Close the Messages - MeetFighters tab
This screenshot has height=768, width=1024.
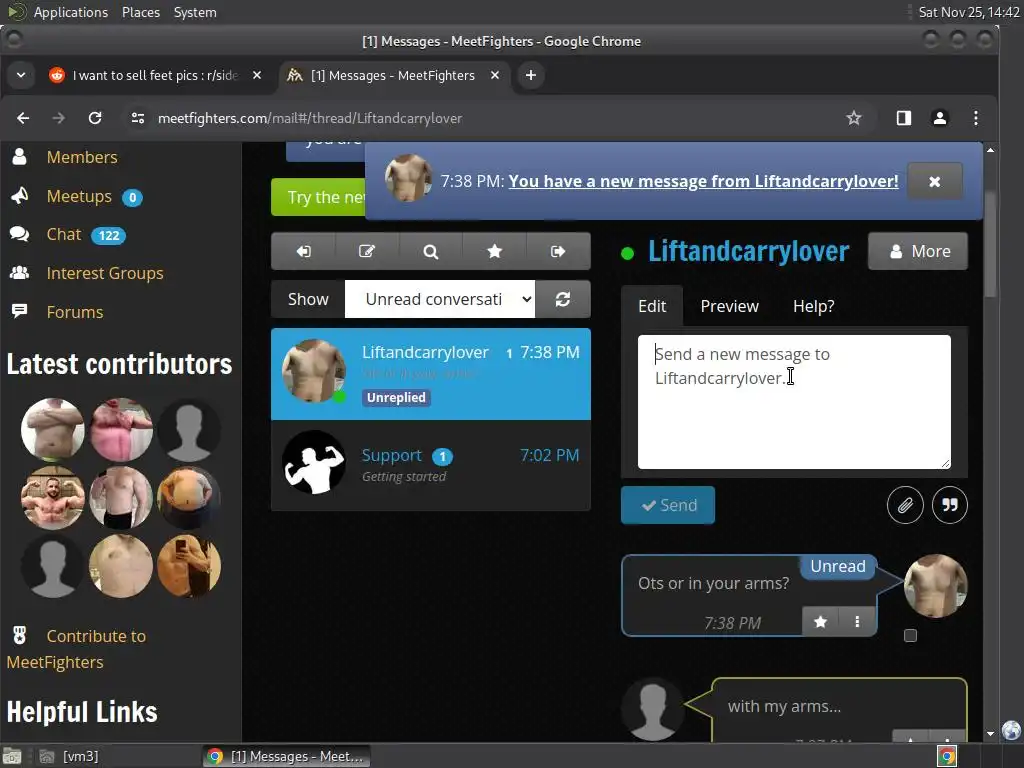tap(495, 76)
